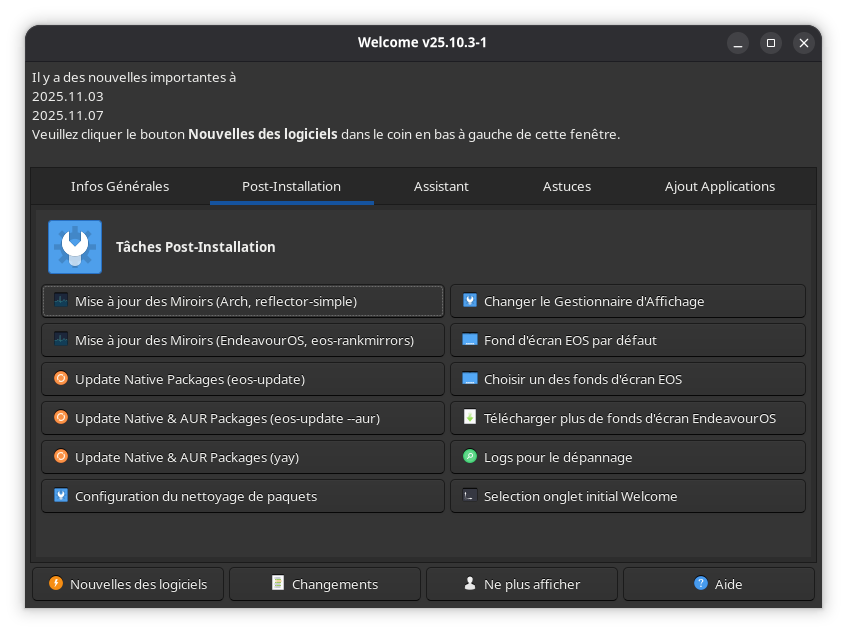Click the Arch reflector-simple mirrors icon

click(61, 300)
